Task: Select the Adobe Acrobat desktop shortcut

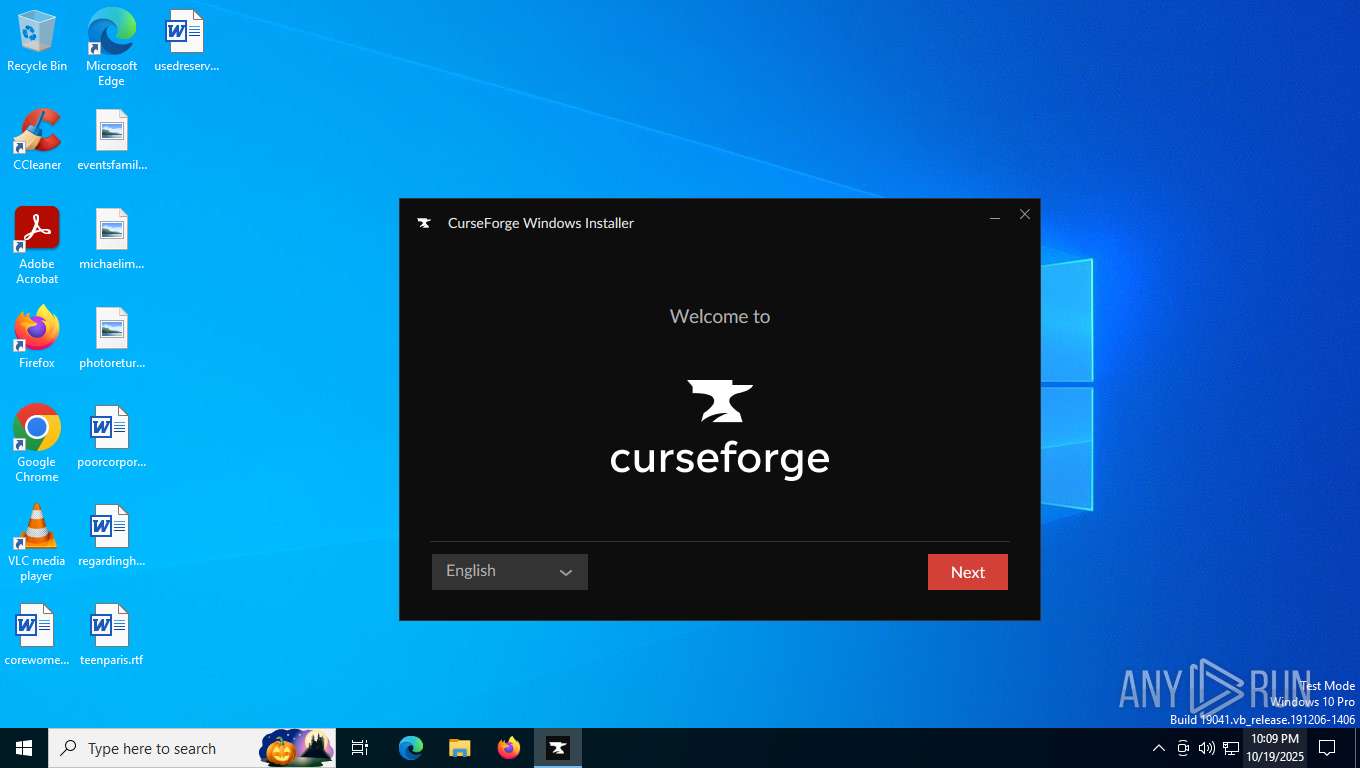Action: [x=37, y=246]
